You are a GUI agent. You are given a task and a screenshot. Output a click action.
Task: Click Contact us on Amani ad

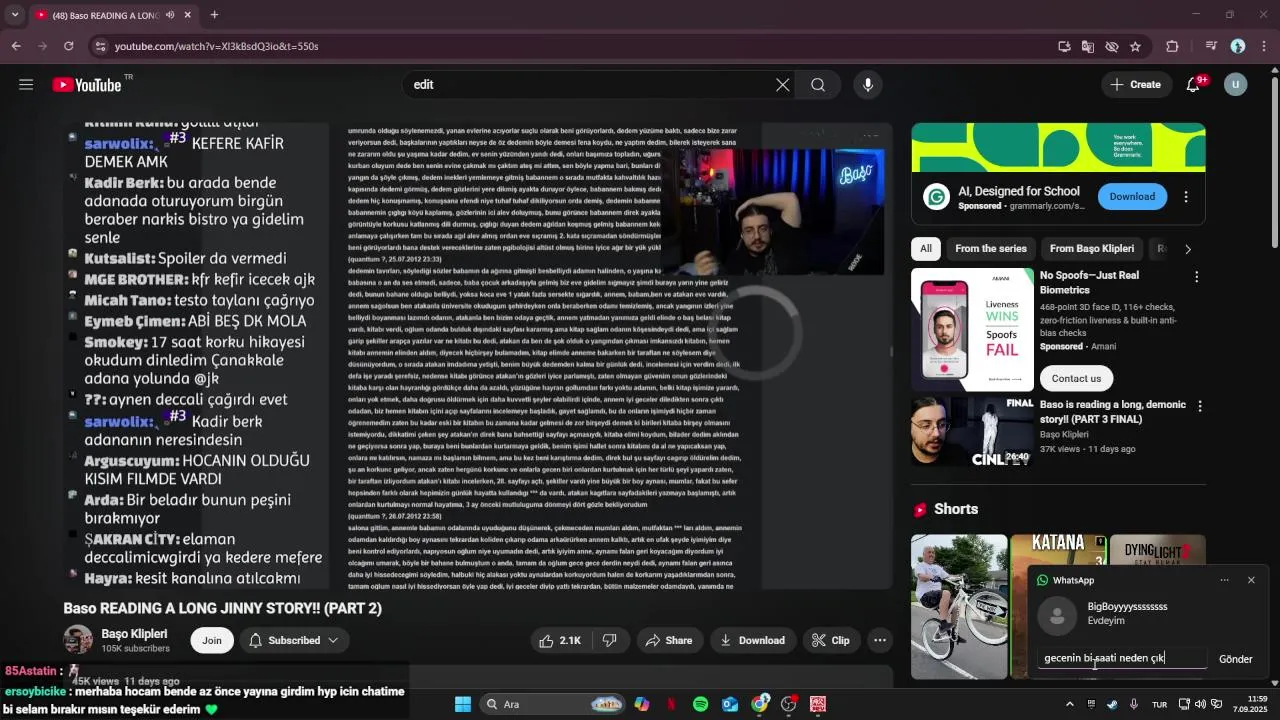1076,379
